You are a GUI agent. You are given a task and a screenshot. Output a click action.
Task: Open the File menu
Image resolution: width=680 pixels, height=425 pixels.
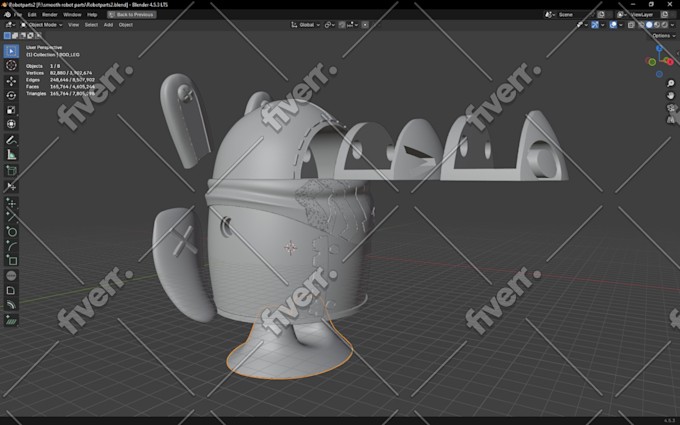coord(18,14)
